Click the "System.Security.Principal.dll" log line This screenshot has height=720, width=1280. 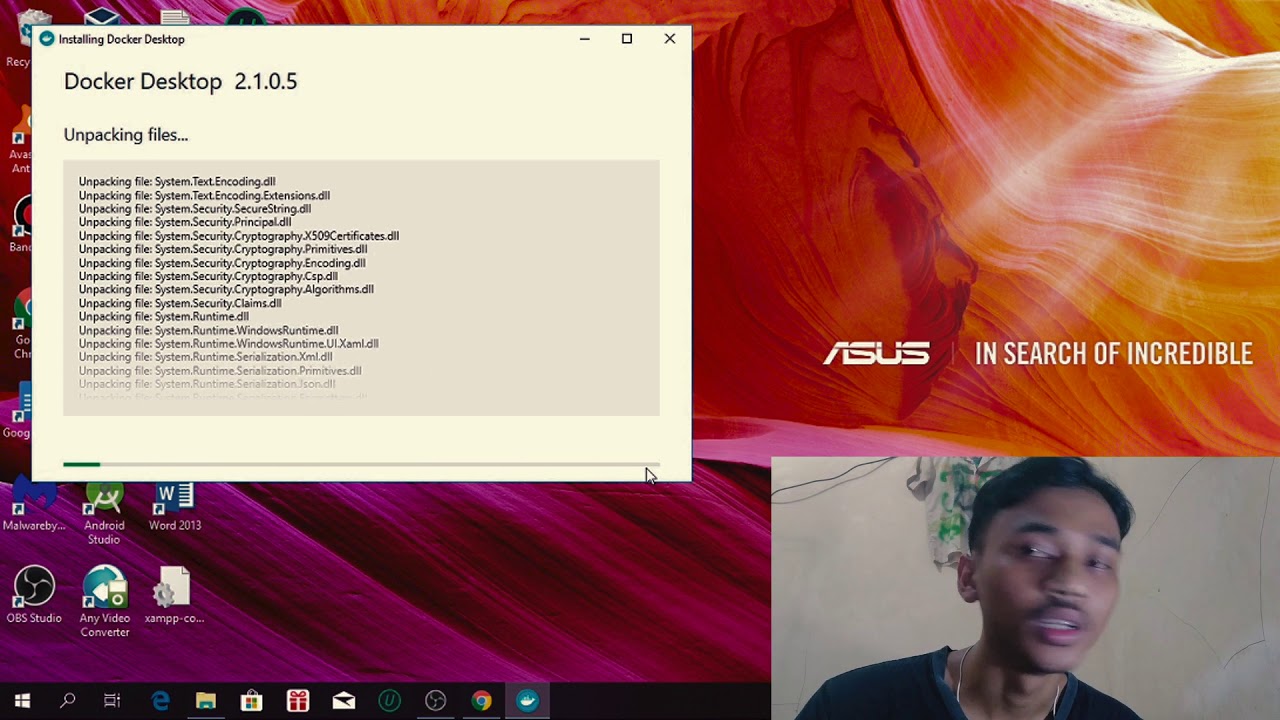click(x=185, y=222)
